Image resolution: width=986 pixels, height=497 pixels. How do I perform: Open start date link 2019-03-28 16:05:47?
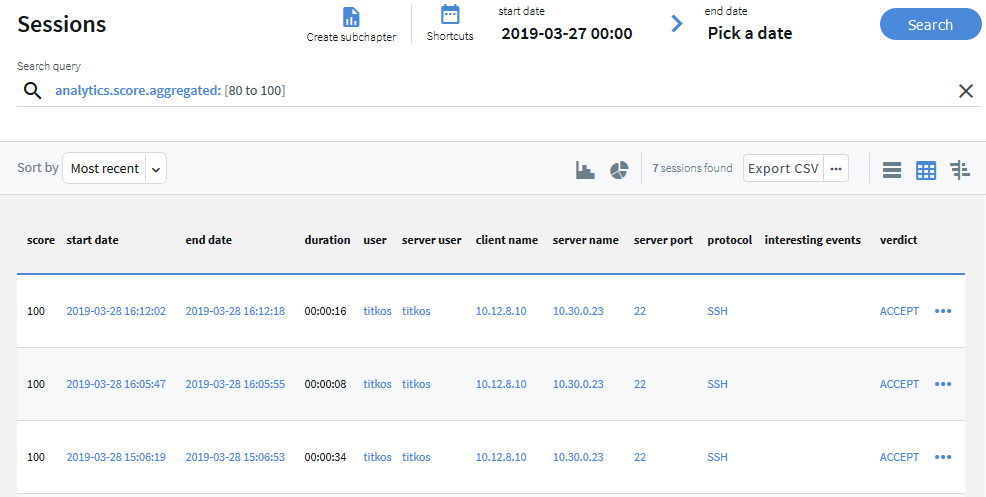116,384
